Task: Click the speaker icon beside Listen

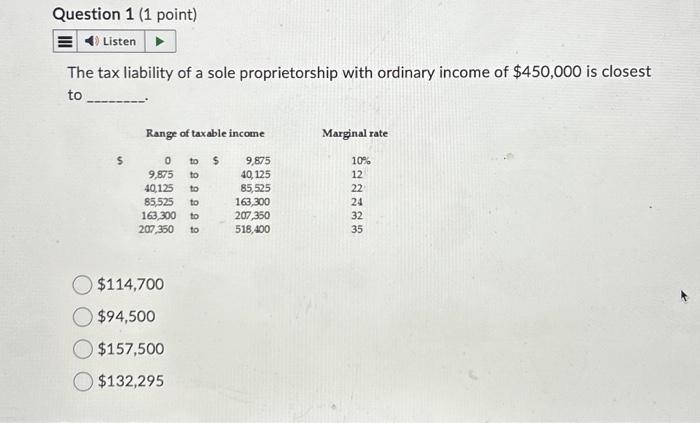Action: point(92,41)
